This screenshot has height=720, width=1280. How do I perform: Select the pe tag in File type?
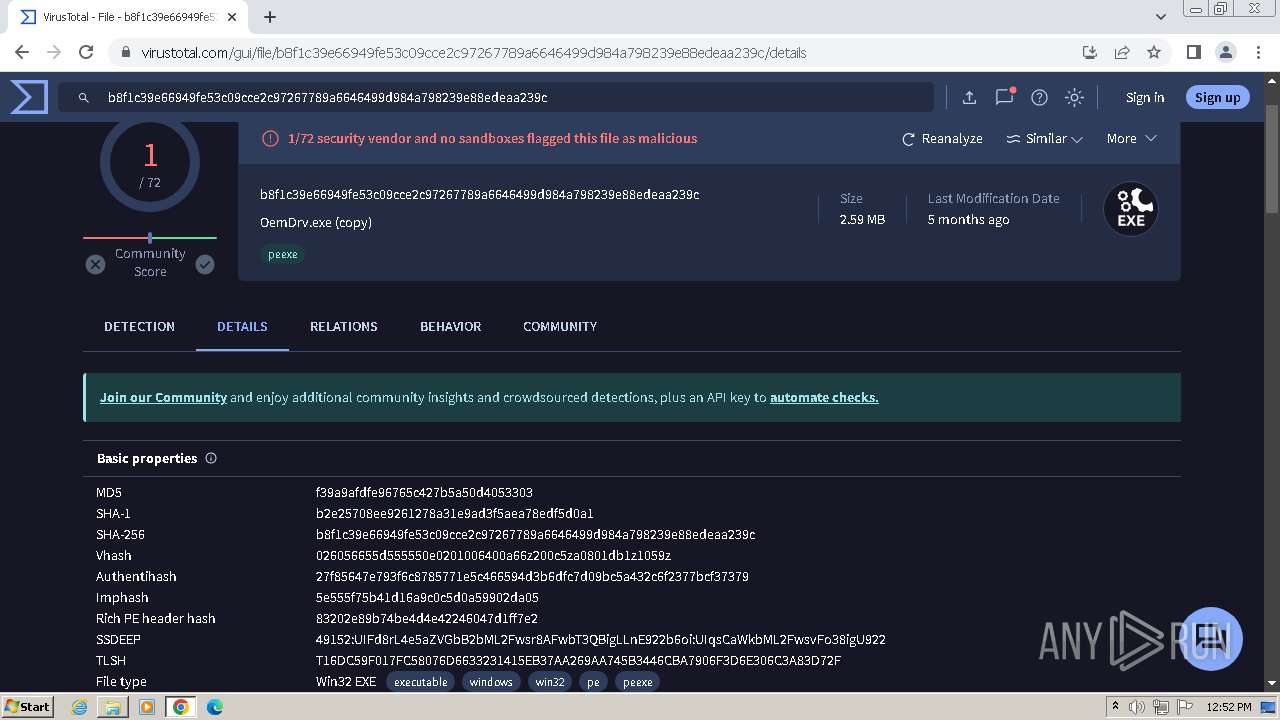593,682
